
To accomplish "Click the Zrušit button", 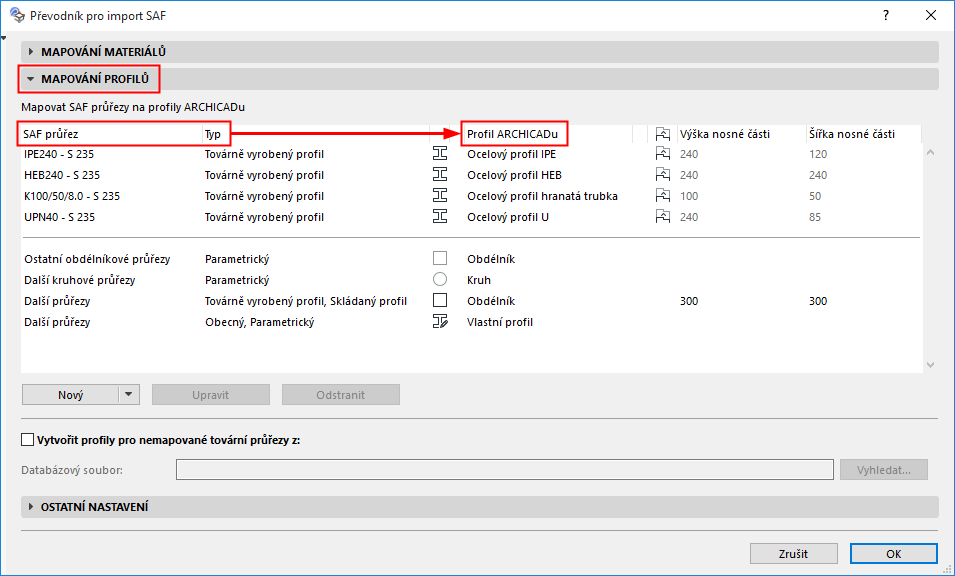I will (x=794, y=553).
